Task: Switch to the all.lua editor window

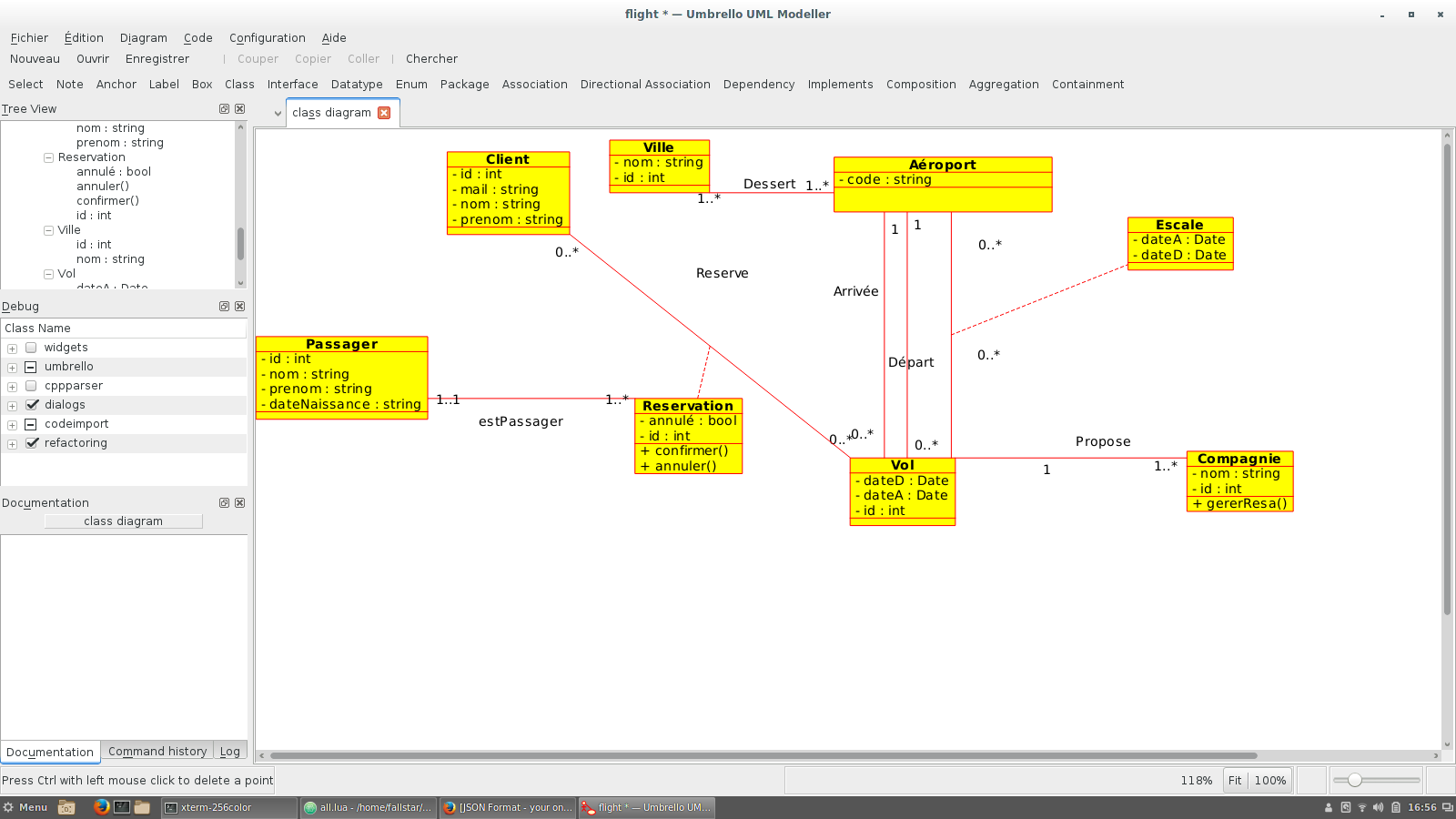Action: [x=369, y=807]
